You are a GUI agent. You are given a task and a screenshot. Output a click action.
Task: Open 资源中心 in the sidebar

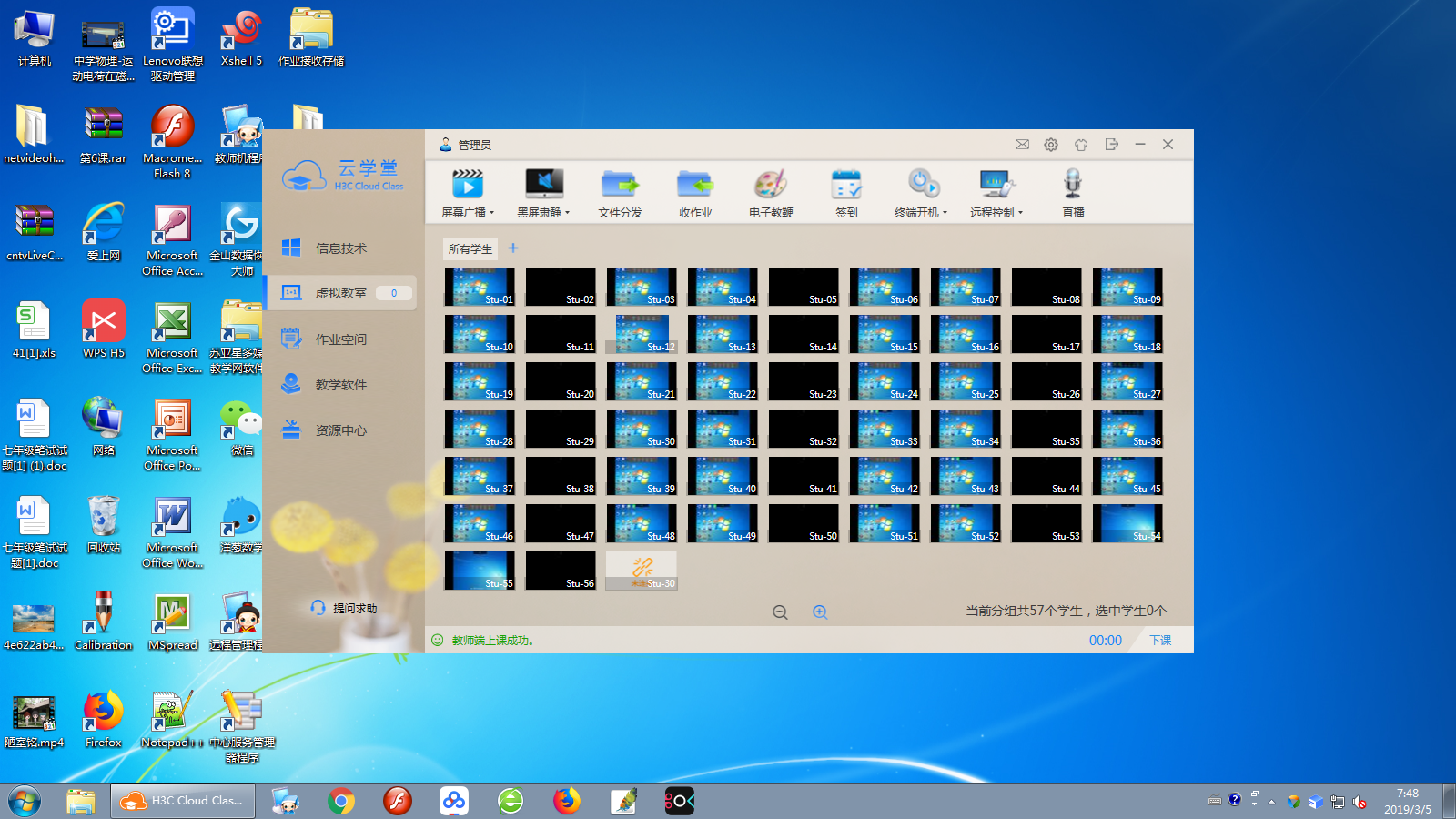click(341, 430)
